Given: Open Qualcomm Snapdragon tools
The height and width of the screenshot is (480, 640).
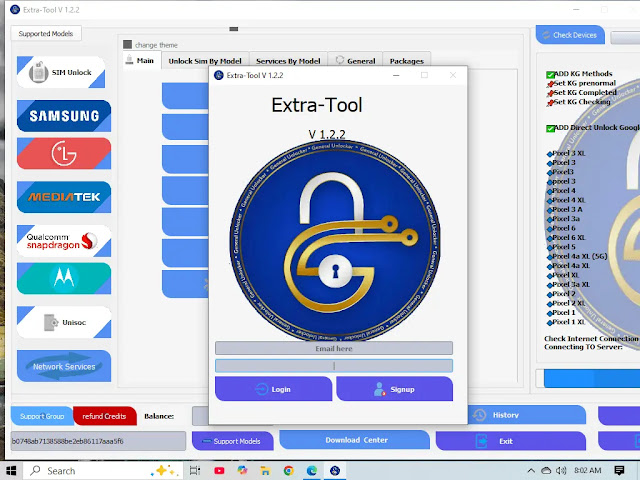Looking at the screenshot, I should [x=64, y=241].
